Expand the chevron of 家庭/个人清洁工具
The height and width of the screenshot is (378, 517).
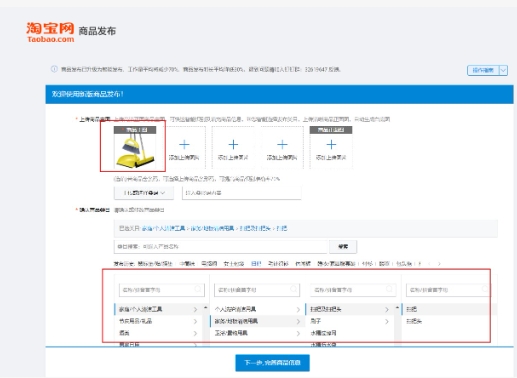click(195, 310)
